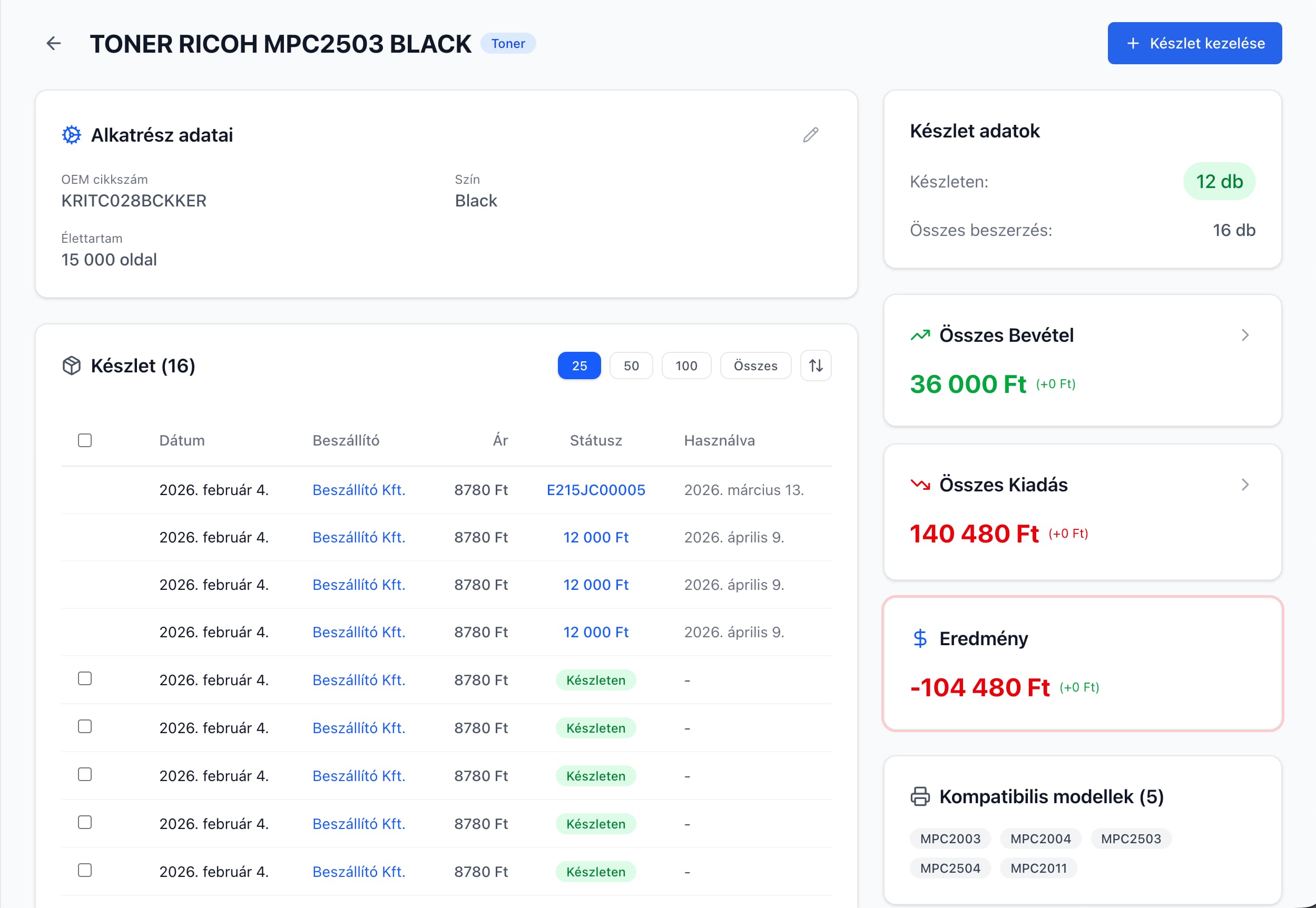Check the first Készleten row's checkbox
The width and height of the screenshot is (1316, 908).
[85, 679]
